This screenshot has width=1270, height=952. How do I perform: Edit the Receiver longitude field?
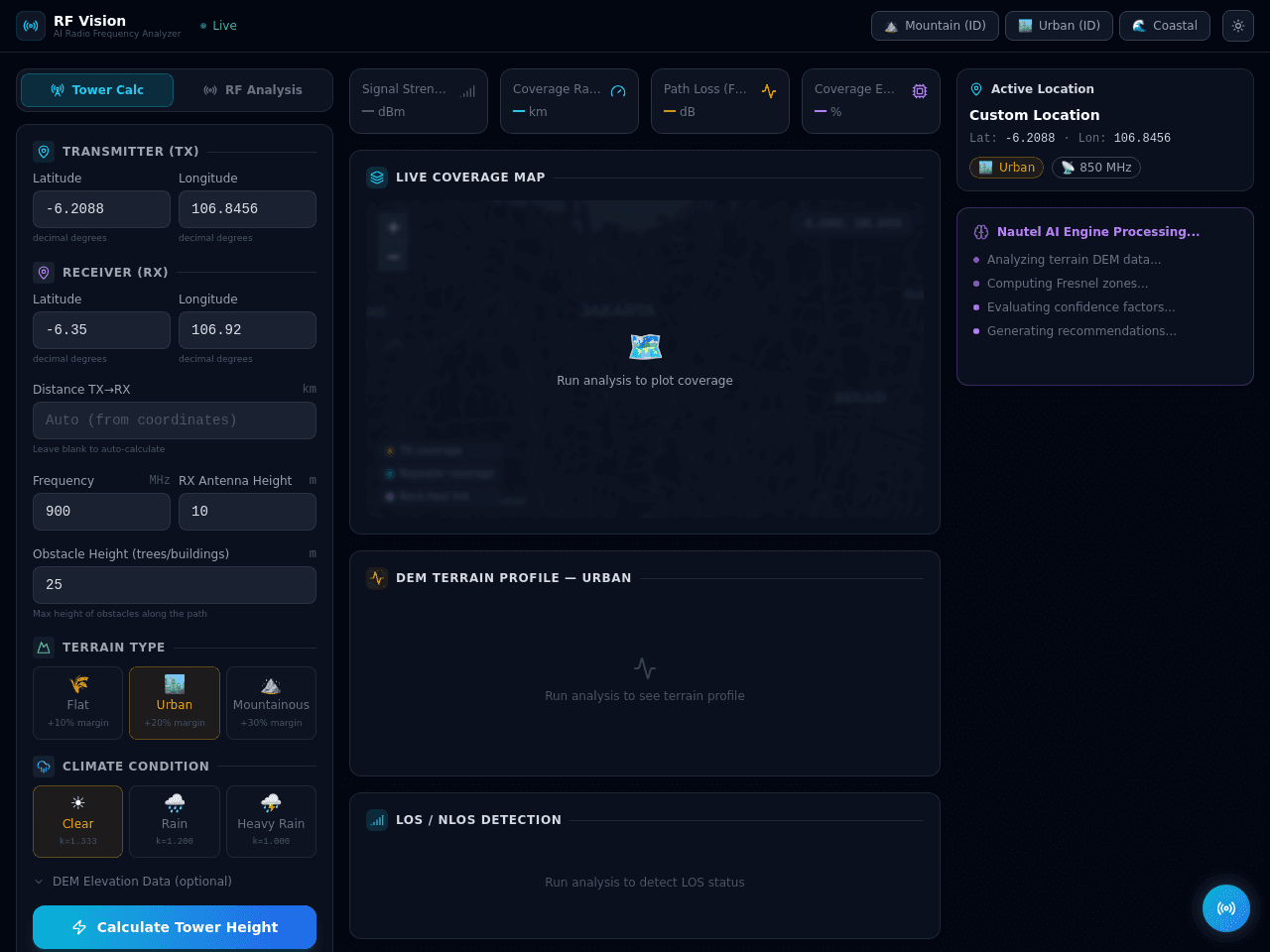247,330
